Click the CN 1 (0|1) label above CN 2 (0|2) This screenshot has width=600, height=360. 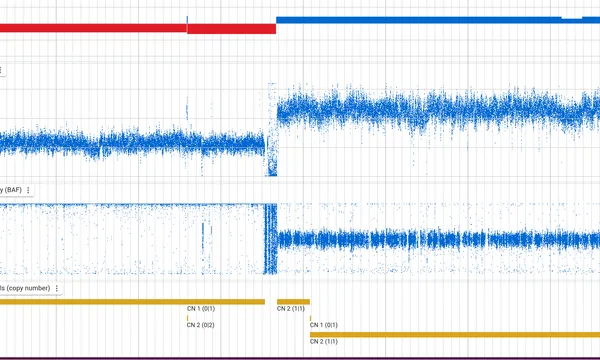point(201,308)
